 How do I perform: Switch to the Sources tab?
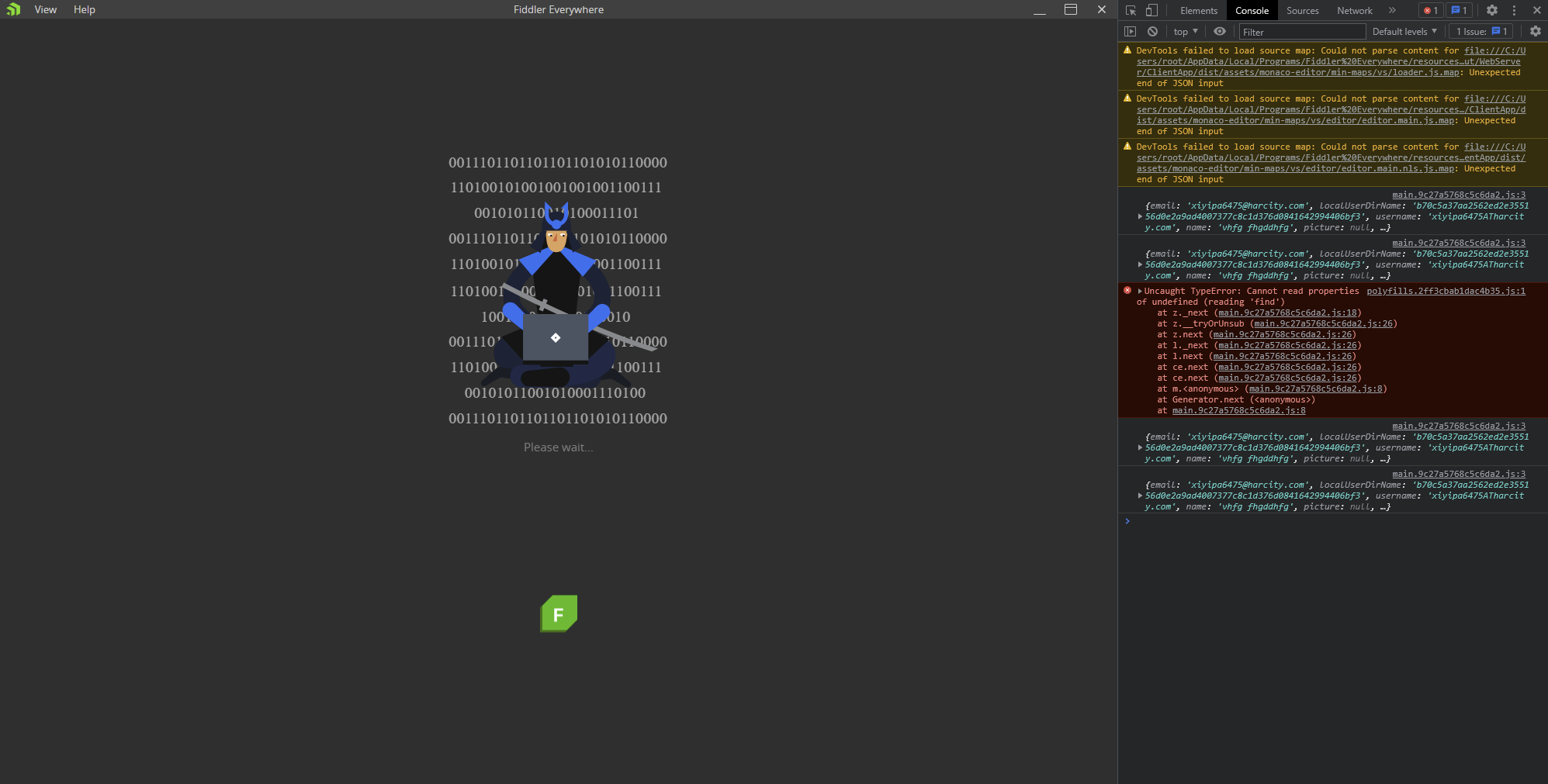[x=1302, y=10]
